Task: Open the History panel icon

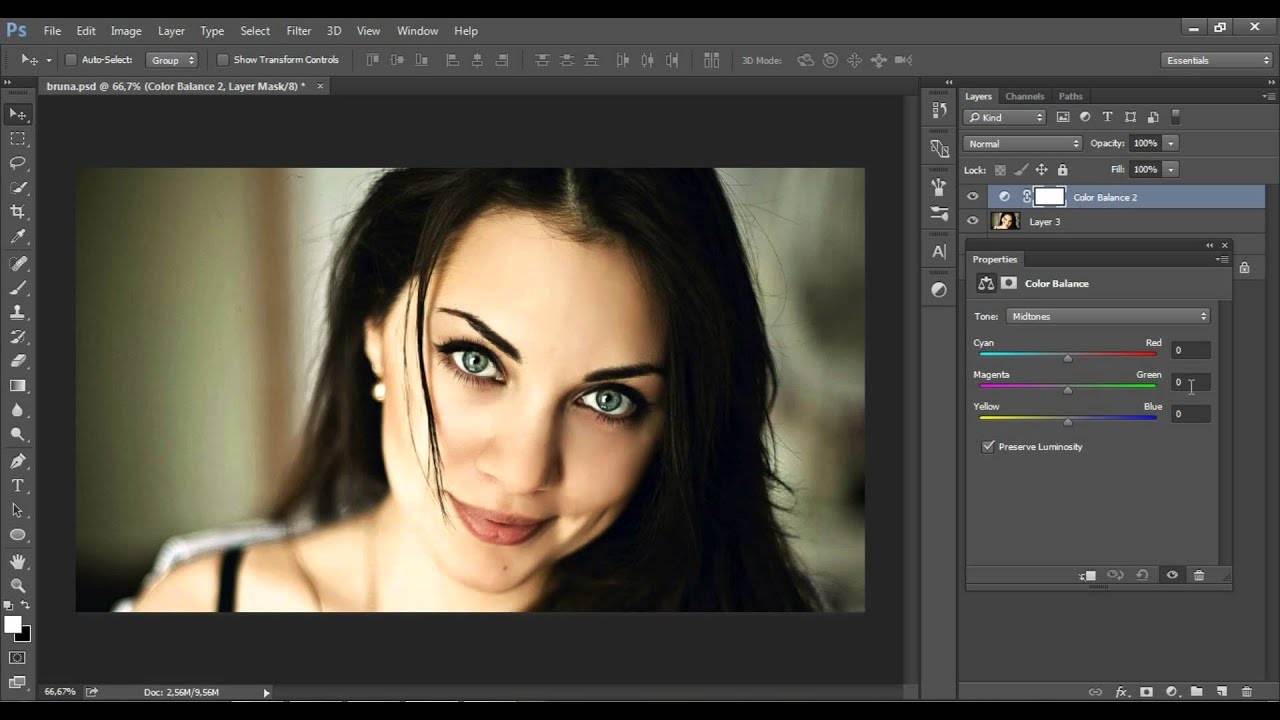Action: pyautogui.click(x=939, y=110)
